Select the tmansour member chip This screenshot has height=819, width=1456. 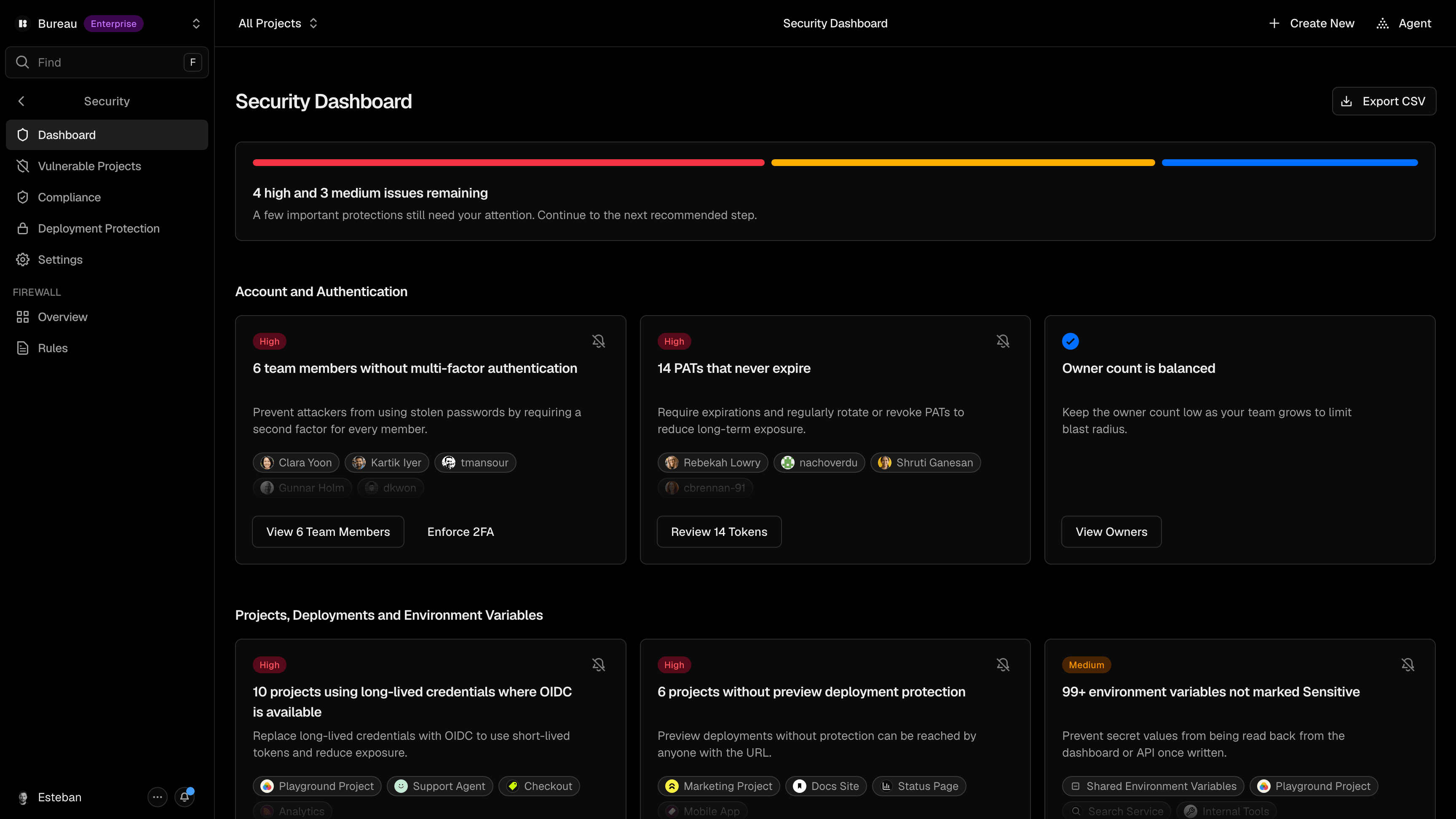coord(475,463)
